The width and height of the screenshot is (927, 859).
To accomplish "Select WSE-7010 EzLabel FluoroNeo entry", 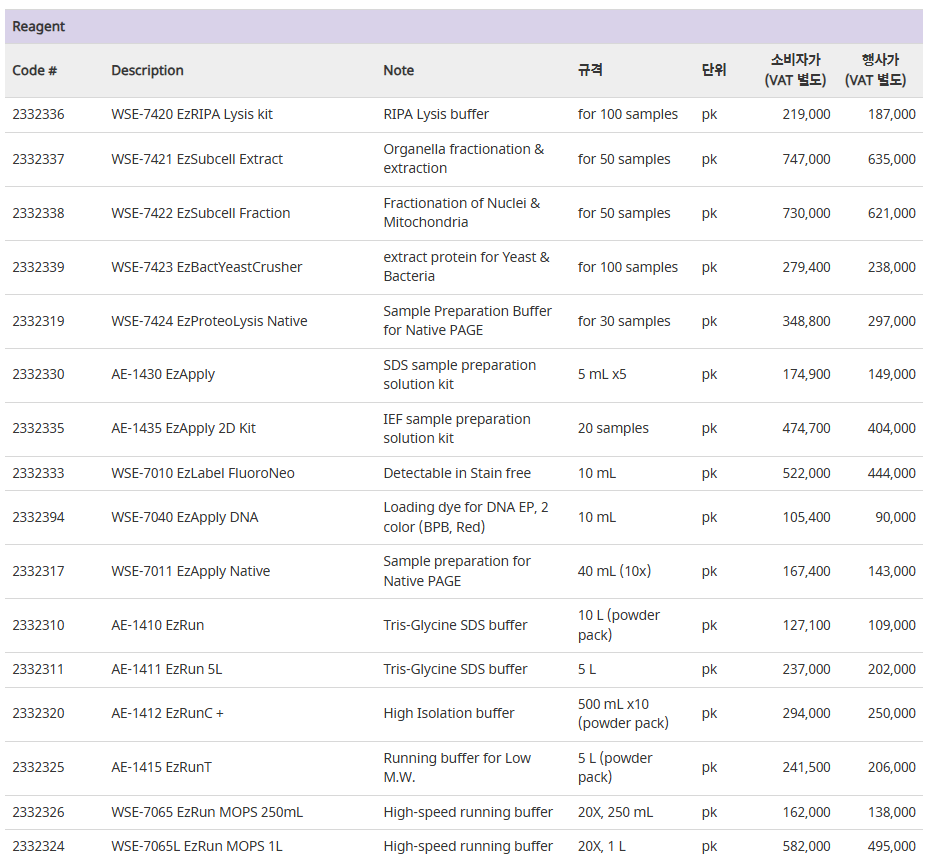I will tap(203, 473).
